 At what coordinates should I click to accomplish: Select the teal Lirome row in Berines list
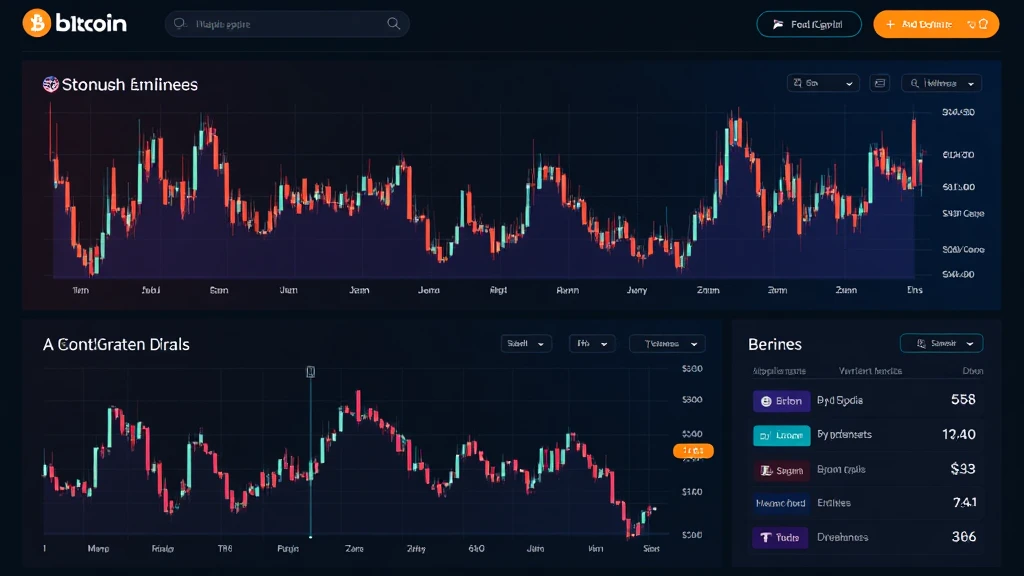[x=867, y=435]
